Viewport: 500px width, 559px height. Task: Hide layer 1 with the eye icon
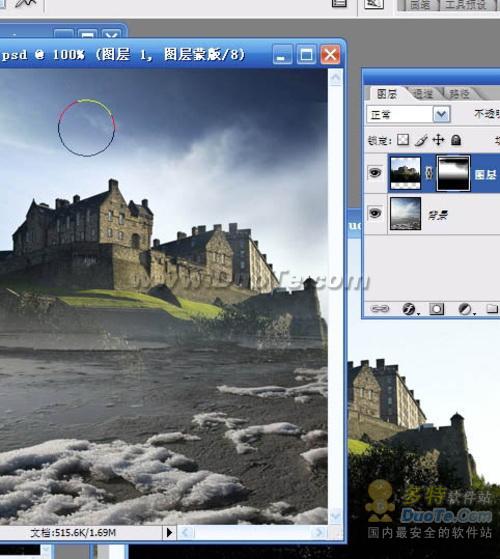pos(375,173)
